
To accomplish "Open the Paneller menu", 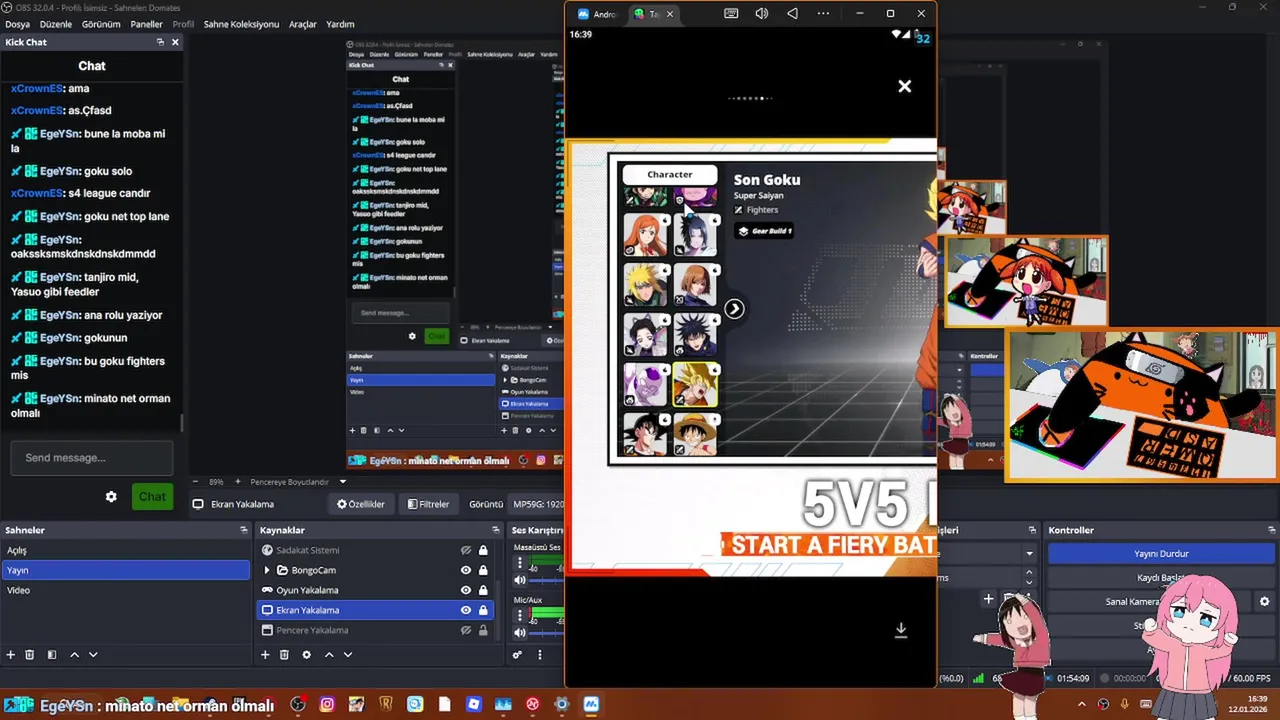I will tap(146, 24).
